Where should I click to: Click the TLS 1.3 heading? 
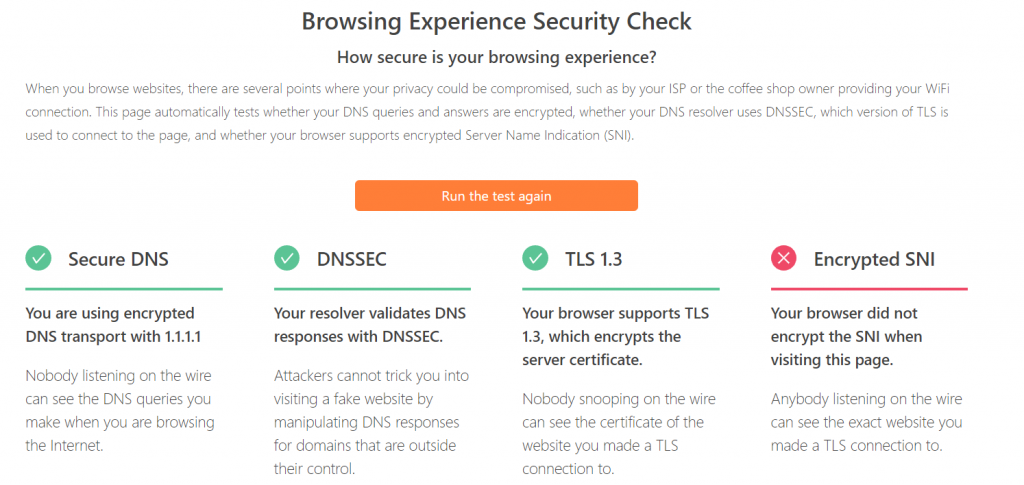[594, 260]
